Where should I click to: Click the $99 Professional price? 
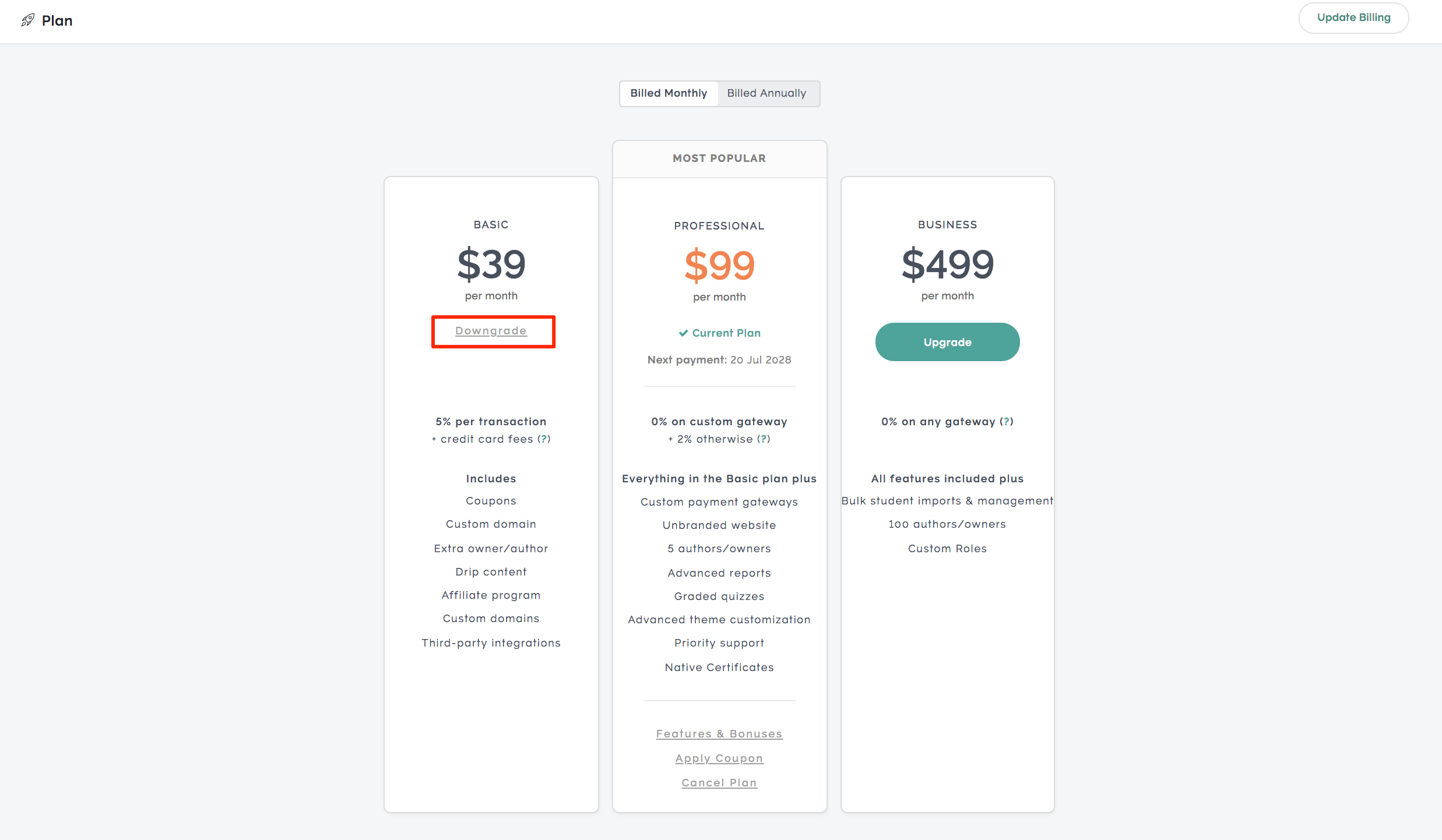(719, 266)
